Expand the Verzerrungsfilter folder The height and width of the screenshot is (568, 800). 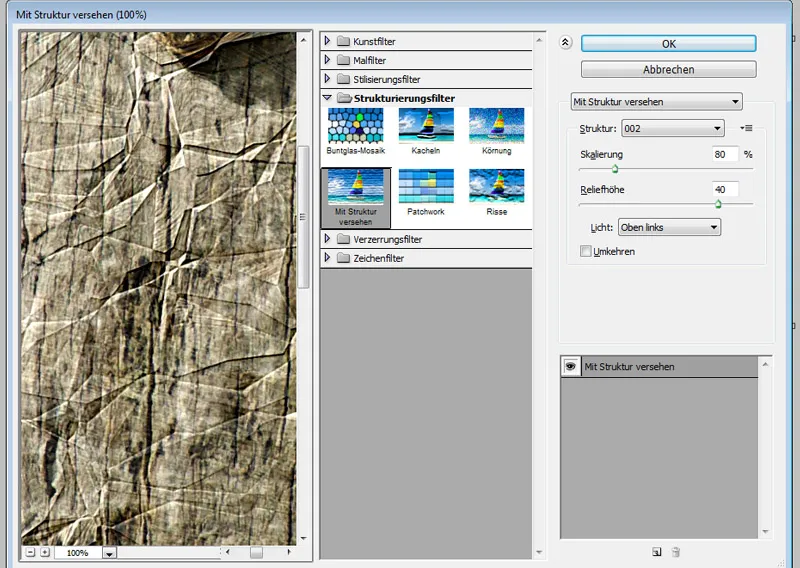328,238
